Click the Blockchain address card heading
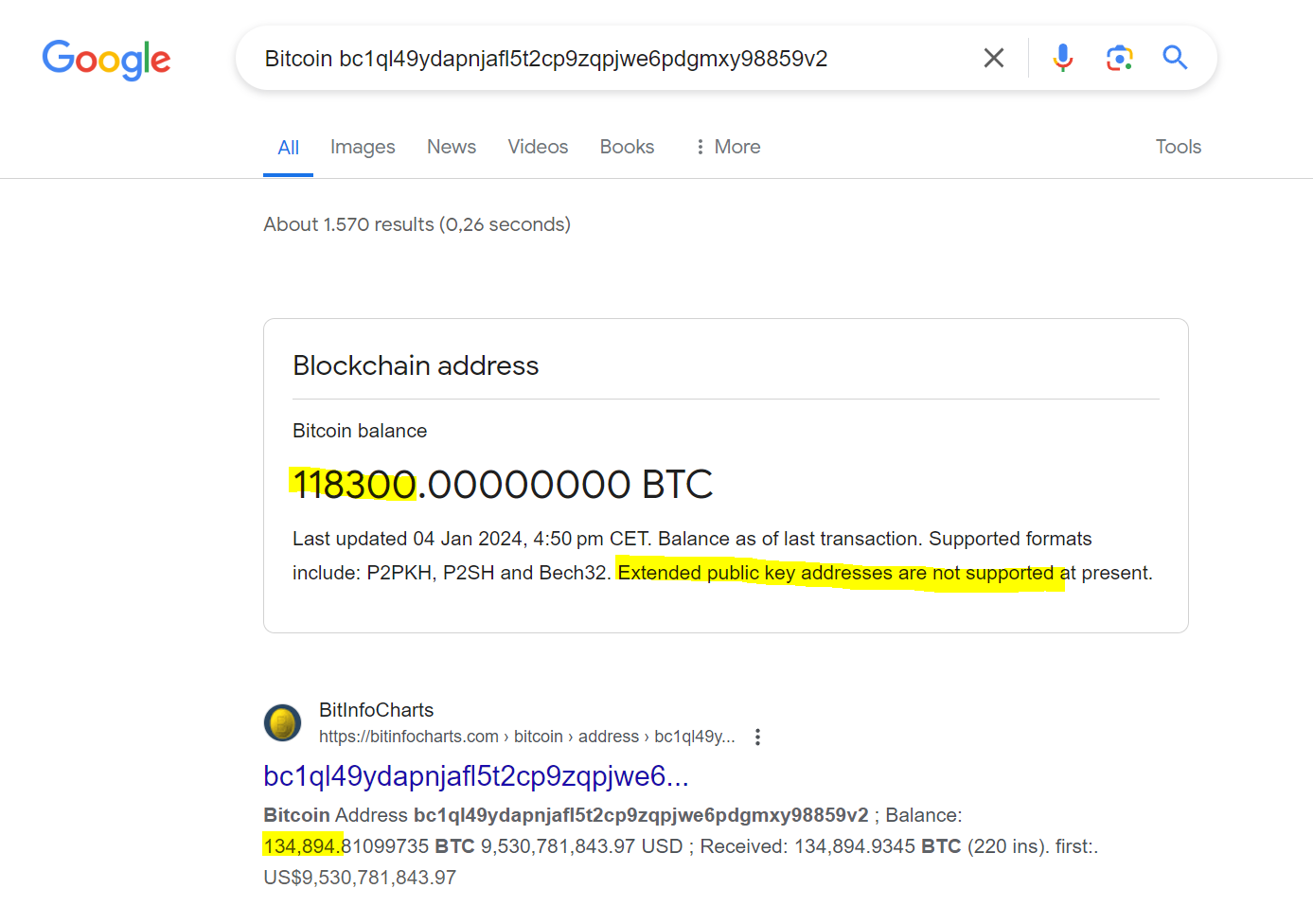 (416, 365)
